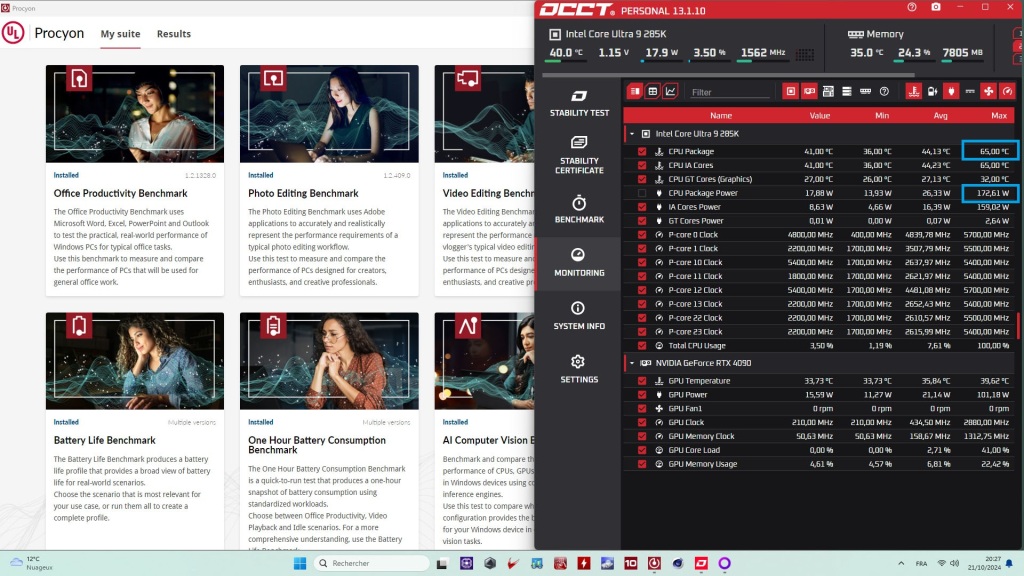Open OCCT from the Windows taskbar

coord(701,563)
